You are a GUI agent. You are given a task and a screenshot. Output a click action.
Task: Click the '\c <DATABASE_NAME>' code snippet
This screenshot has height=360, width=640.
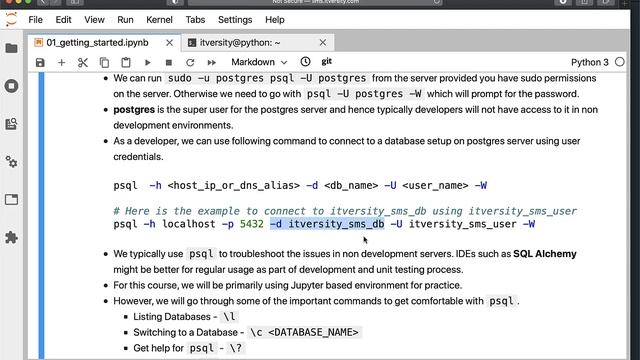pos(304,332)
